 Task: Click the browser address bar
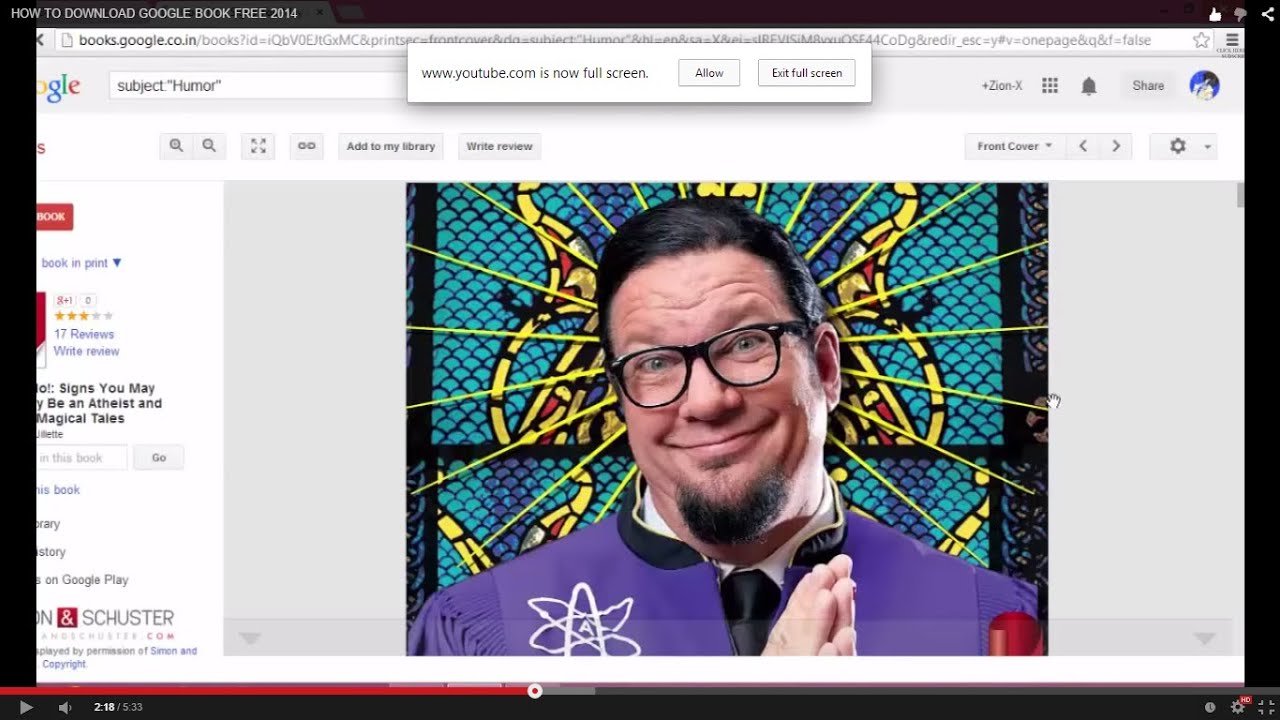coord(620,40)
